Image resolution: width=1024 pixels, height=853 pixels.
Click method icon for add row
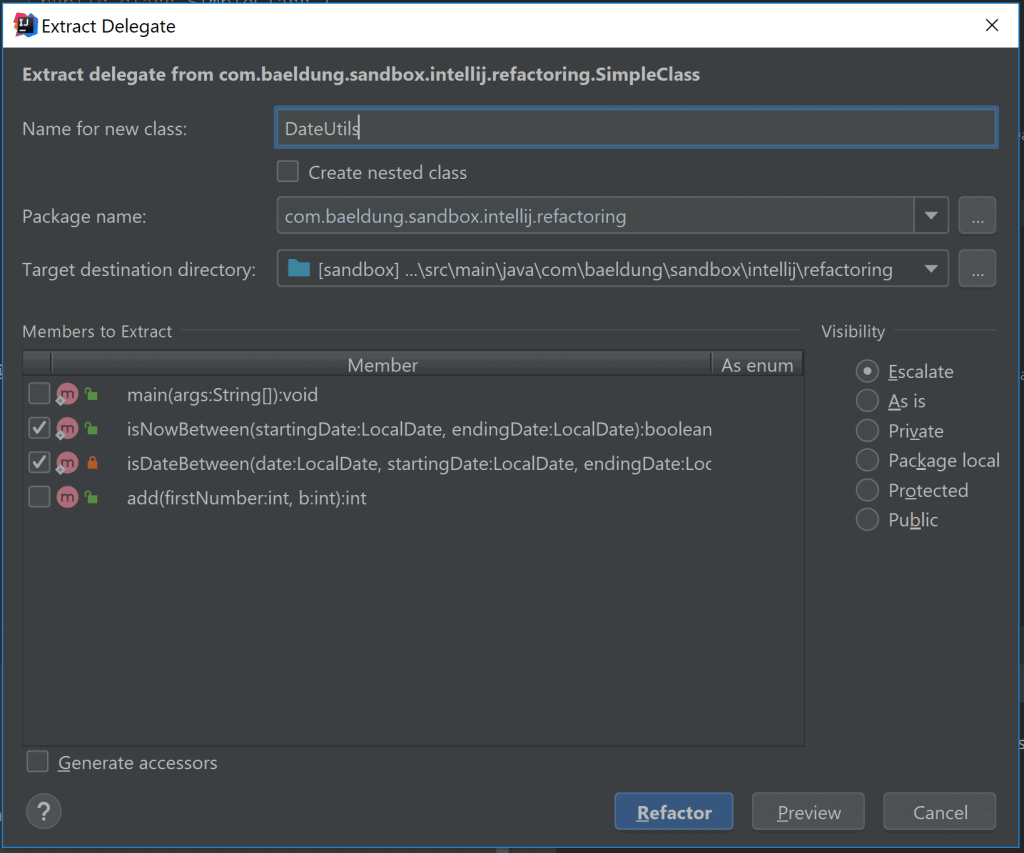pos(67,498)
